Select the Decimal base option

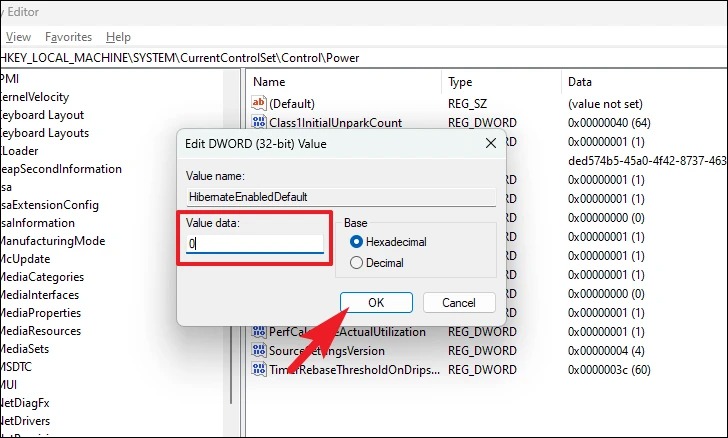pos(356,263)
